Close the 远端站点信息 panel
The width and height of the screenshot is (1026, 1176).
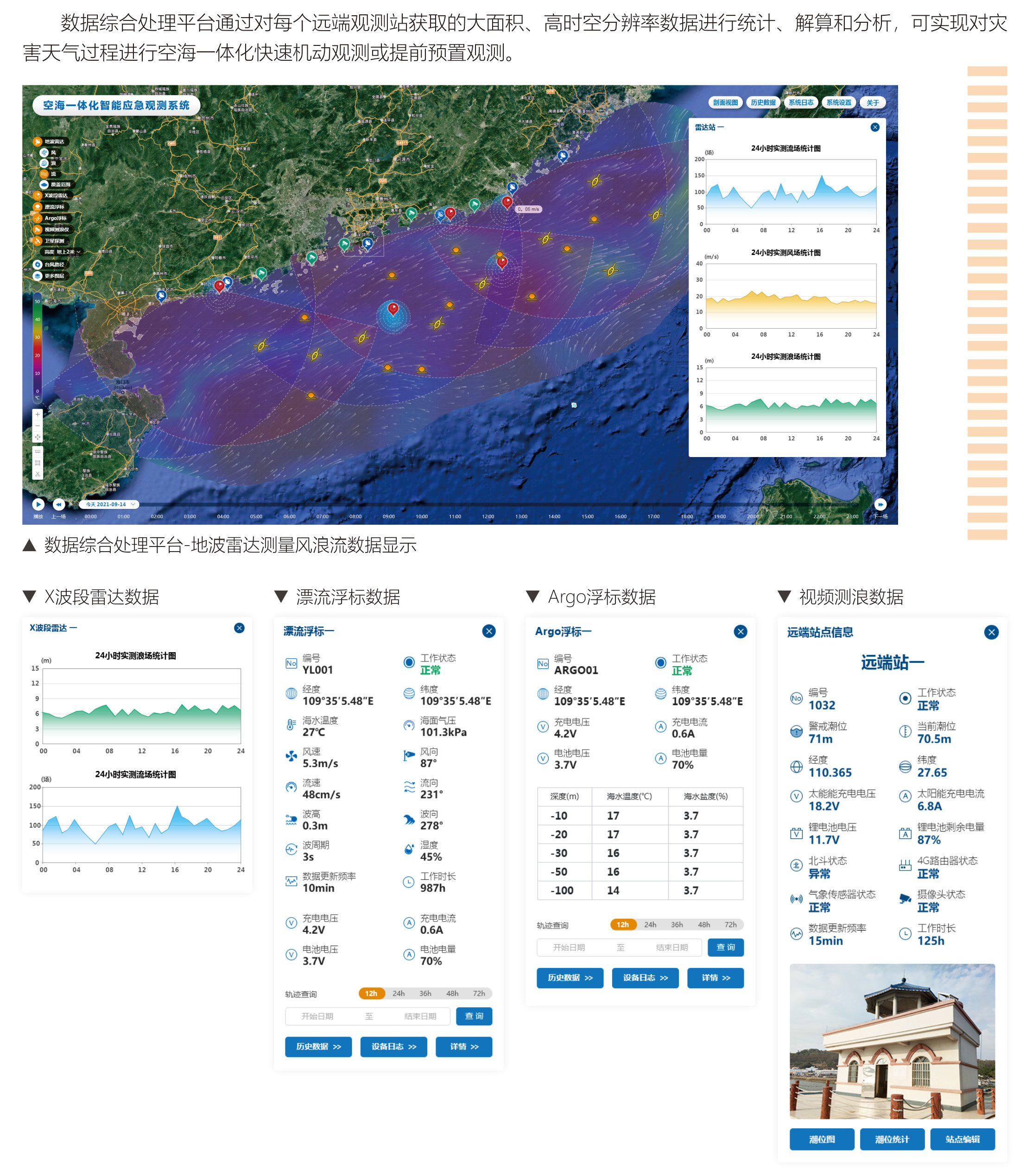click(x=992, y=632)
